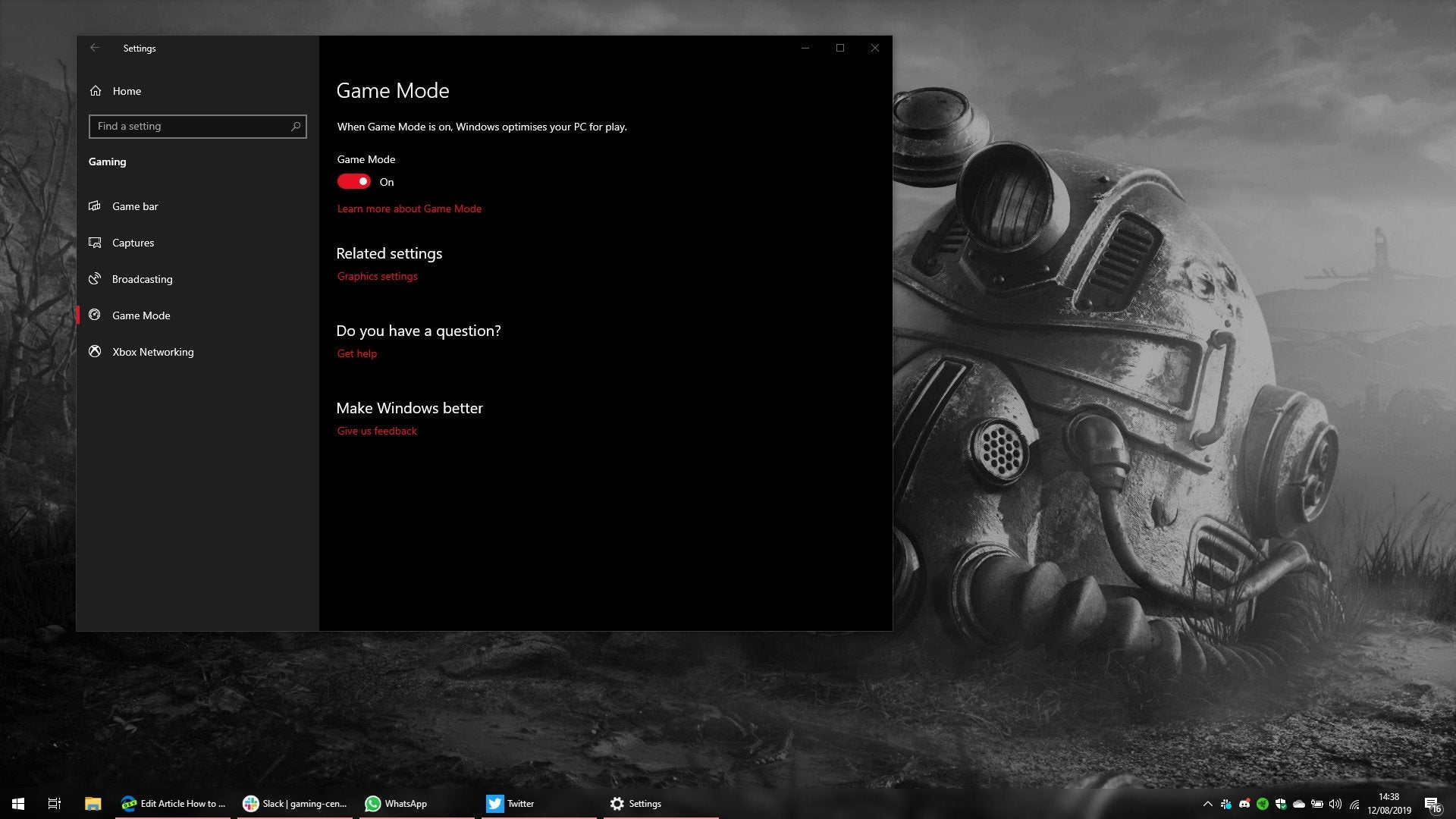Click the Game Mode icon in sidebar

point(96,315)
